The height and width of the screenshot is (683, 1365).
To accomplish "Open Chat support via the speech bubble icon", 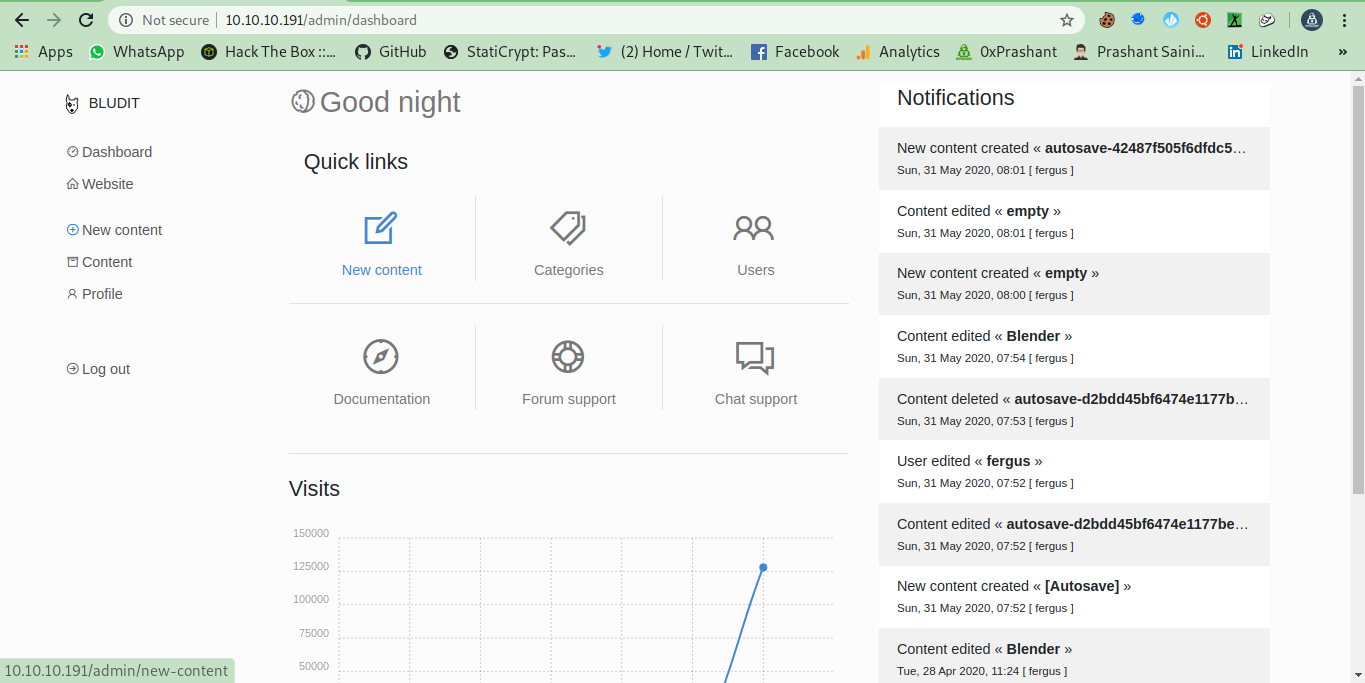I will (x=755, y=357).
